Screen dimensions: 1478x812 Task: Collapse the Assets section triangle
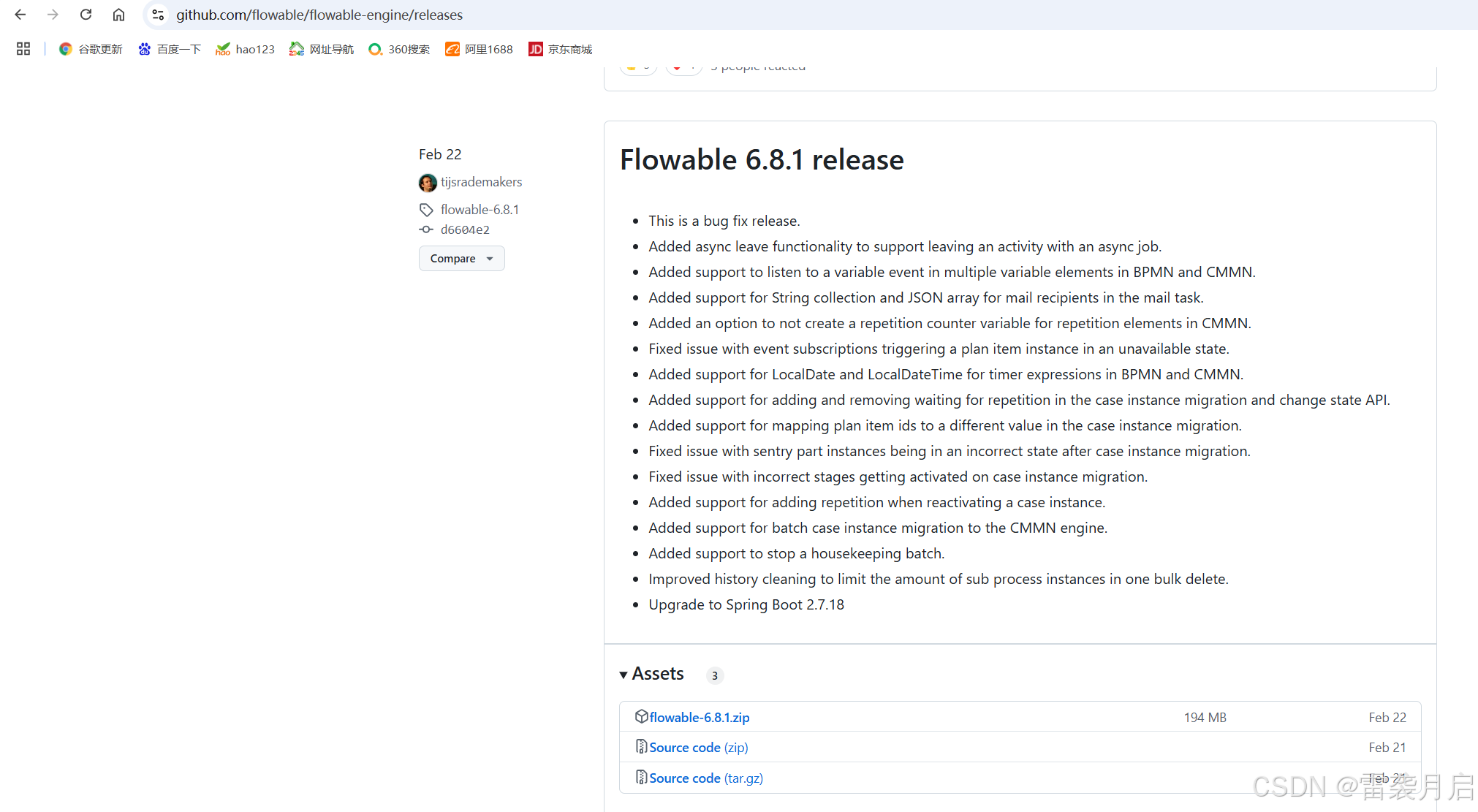624,675
